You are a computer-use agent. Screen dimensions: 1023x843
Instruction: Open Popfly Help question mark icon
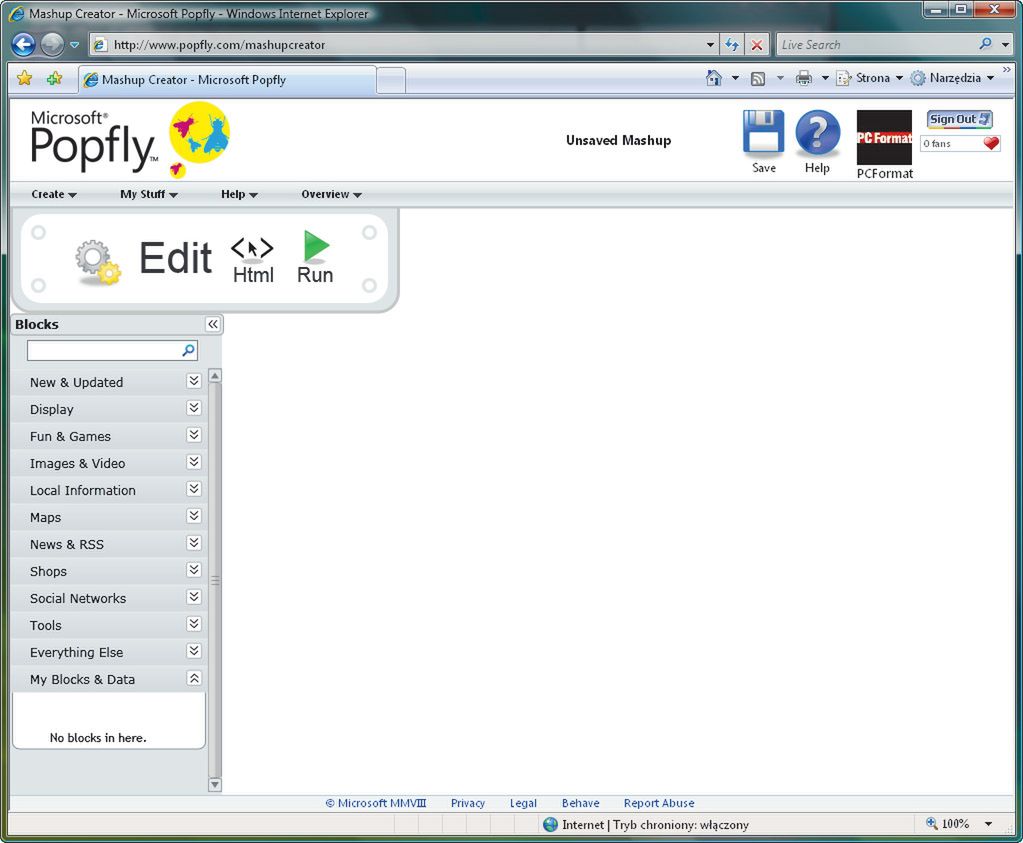817,132
